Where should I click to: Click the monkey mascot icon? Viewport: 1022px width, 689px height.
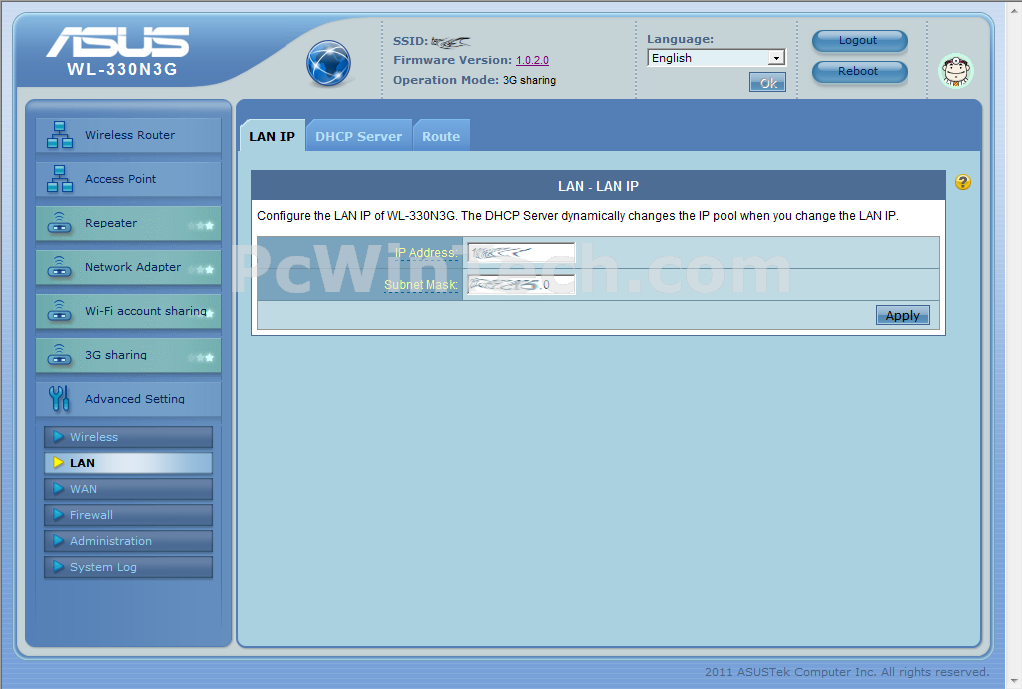click(956, 71)
